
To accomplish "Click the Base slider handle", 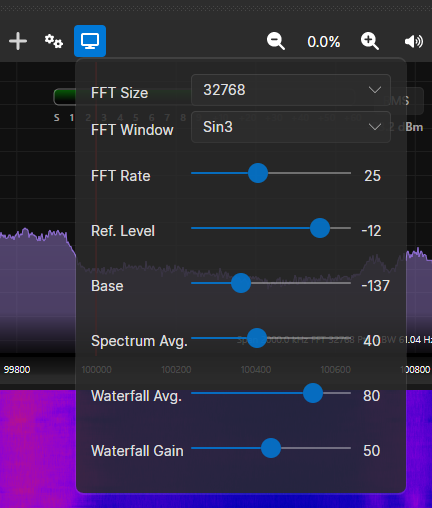I will [241, 283].
